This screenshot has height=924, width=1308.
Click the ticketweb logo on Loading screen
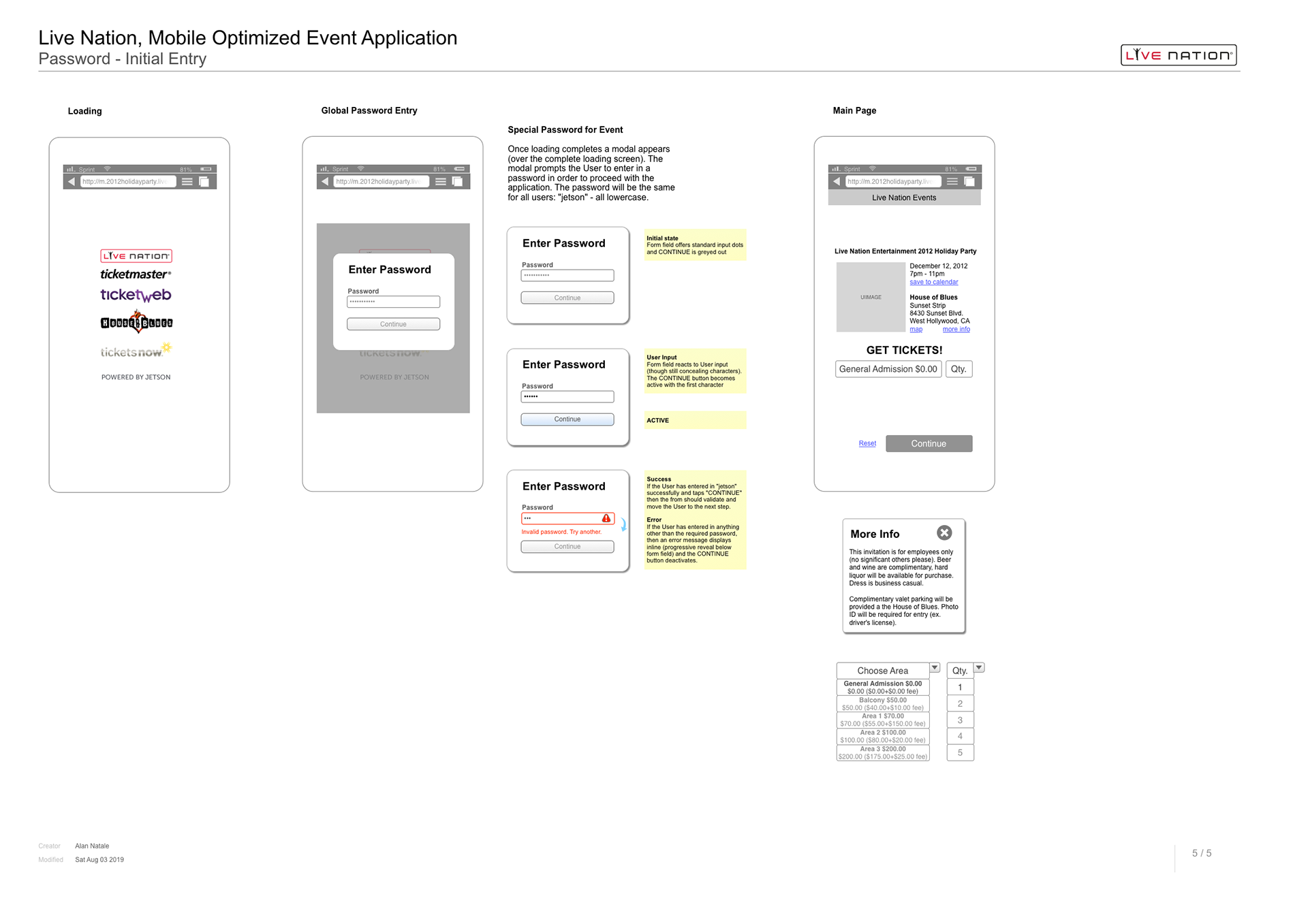click(x=136, y=295)
